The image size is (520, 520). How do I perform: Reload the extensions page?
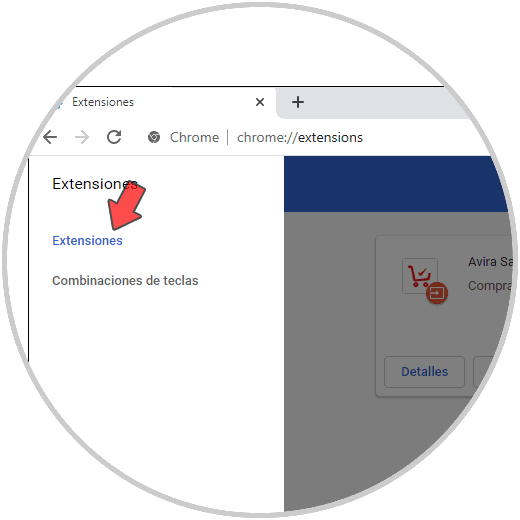coord(114,137)
